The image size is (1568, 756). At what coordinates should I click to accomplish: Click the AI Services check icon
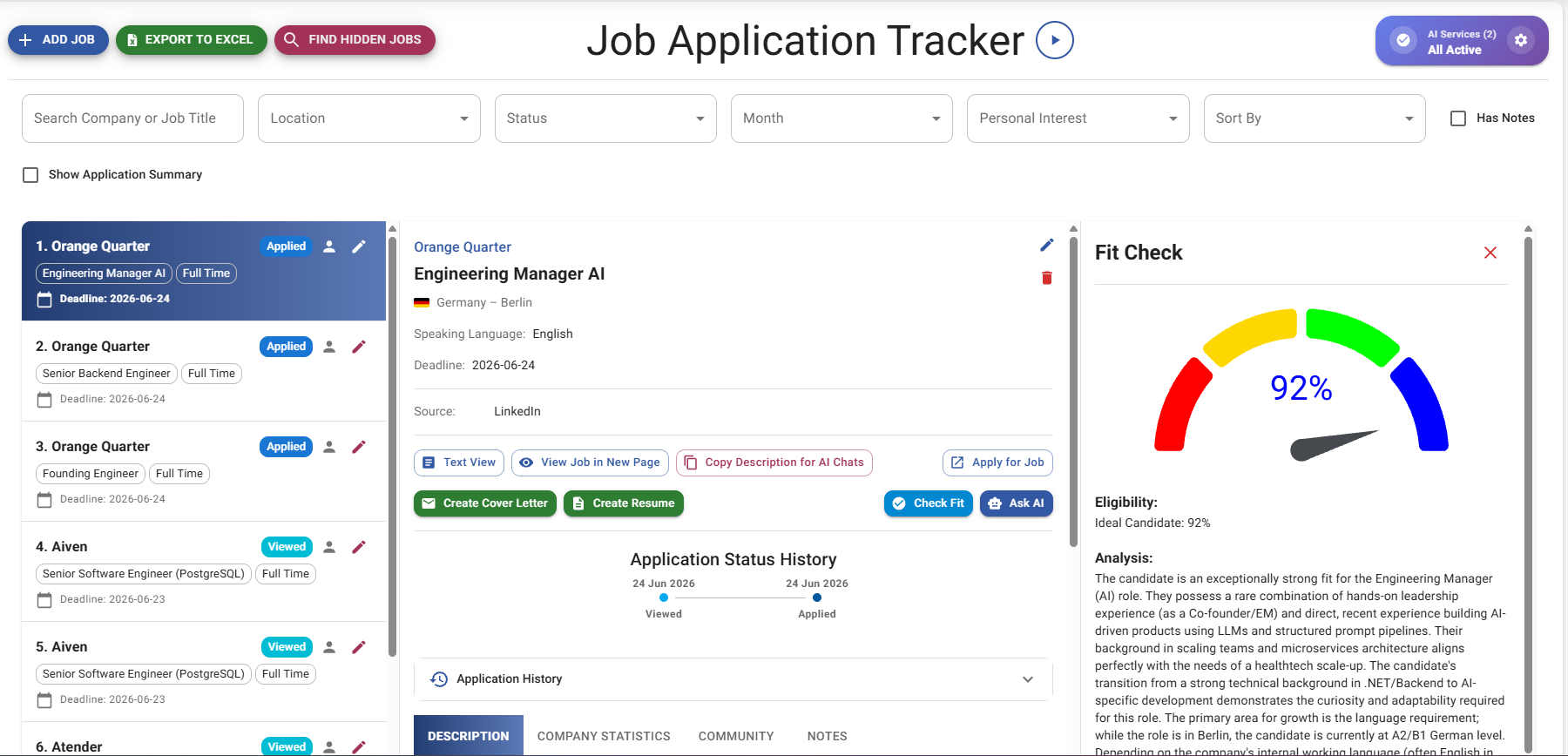1402,40
